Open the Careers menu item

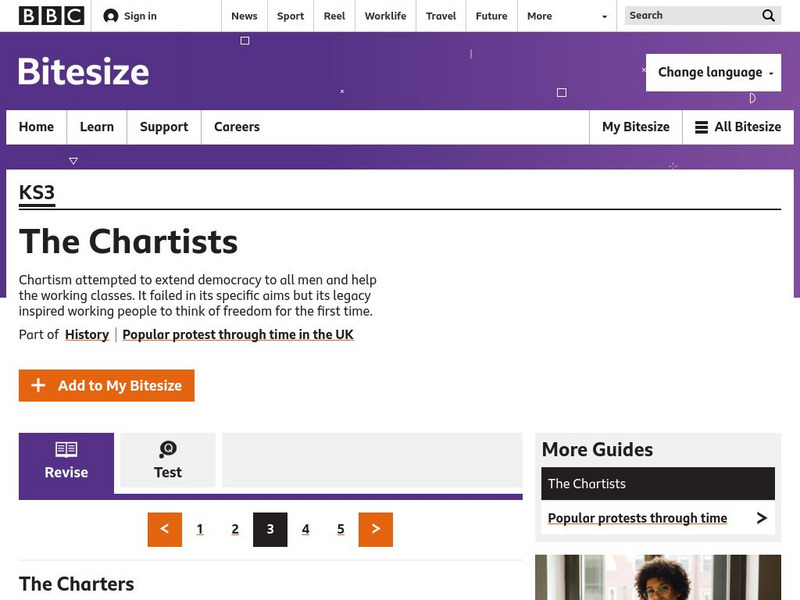coord(237,127)
